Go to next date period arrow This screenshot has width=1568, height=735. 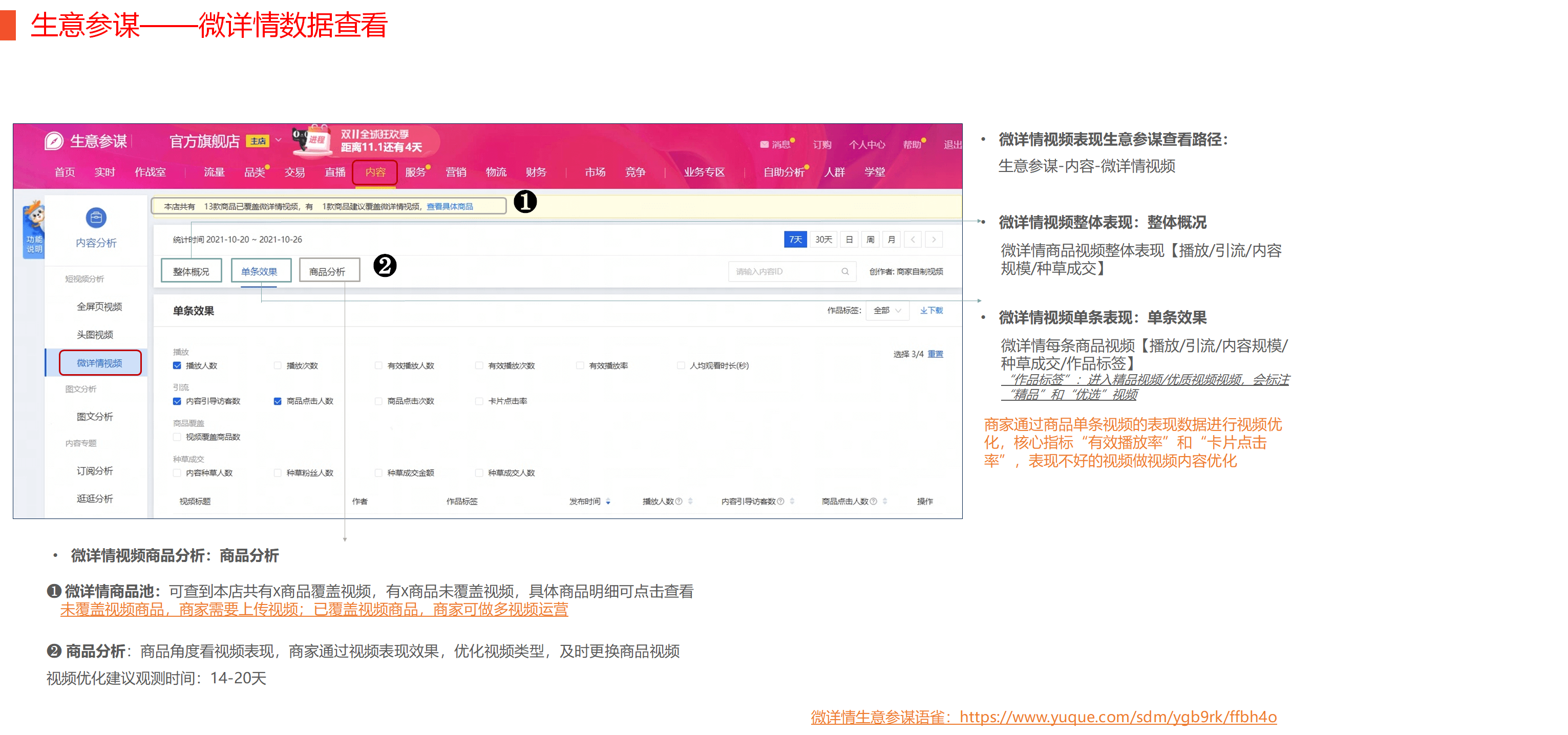[x=934, y=240]
